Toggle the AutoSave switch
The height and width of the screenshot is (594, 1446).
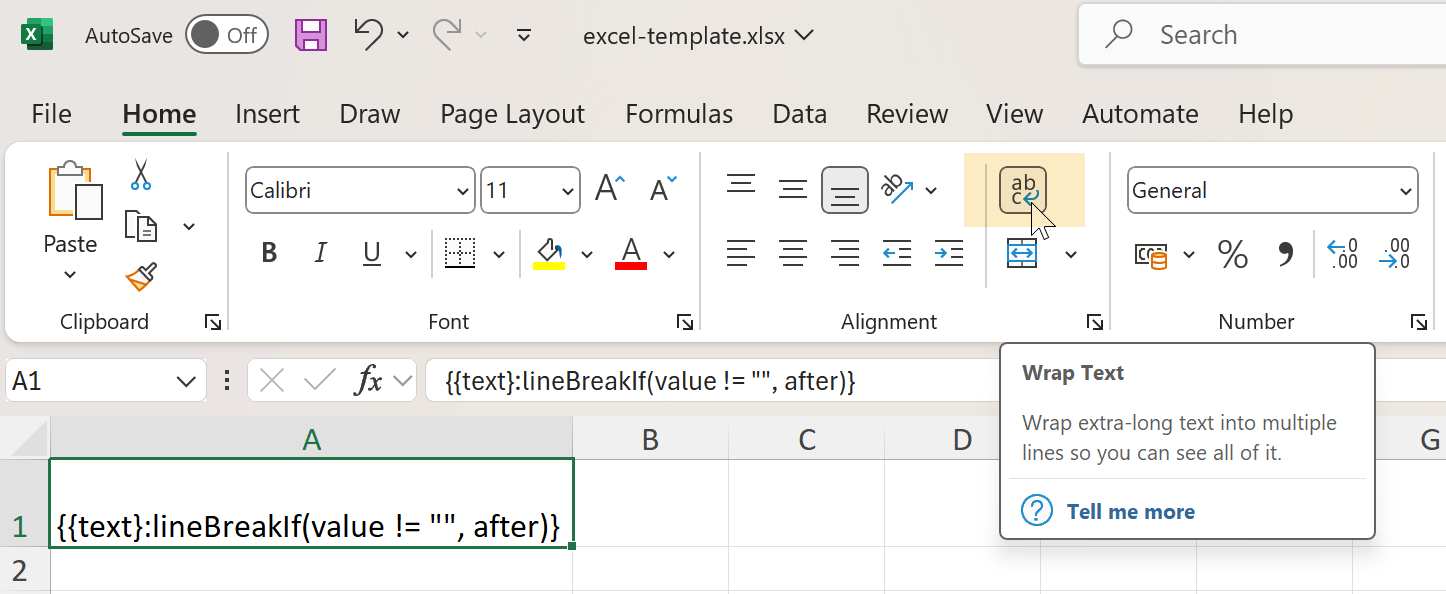(227, 35)
